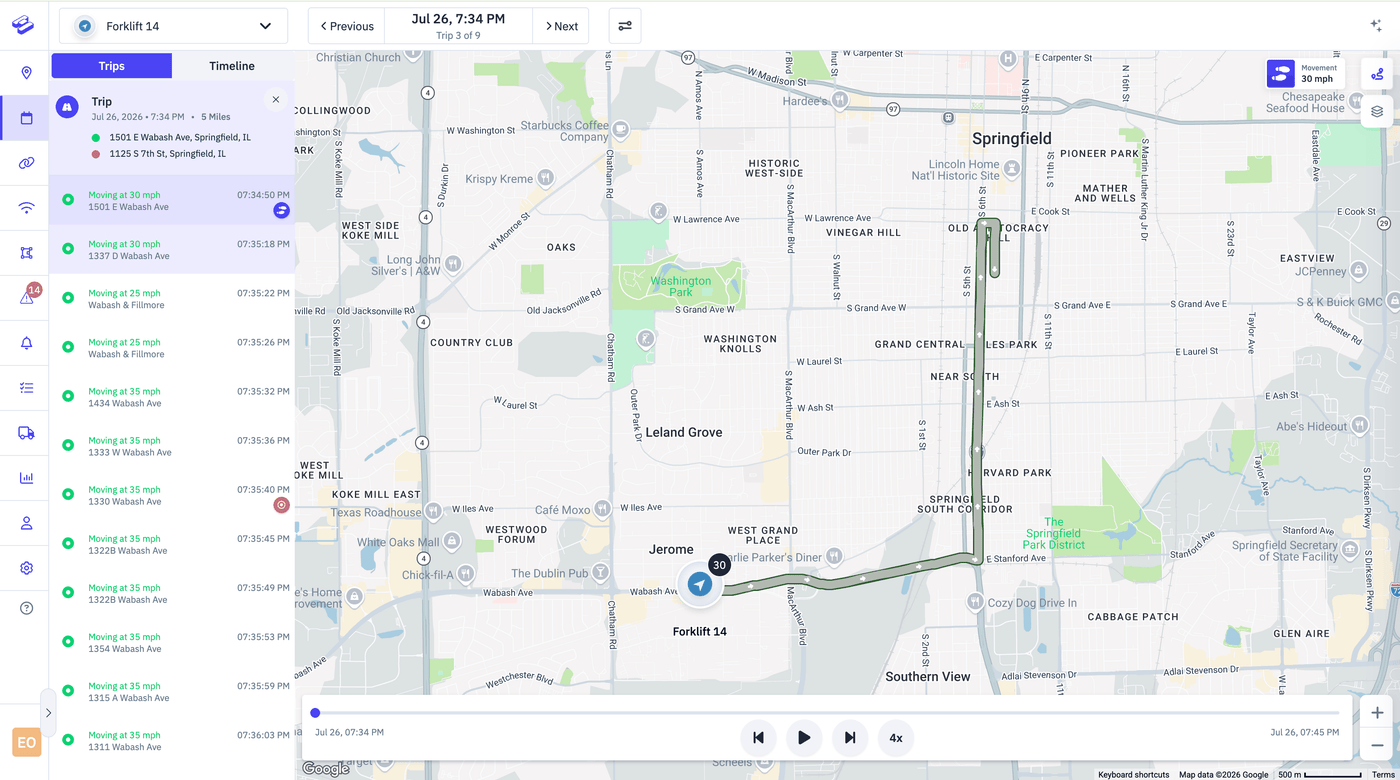The image size is (1400, 780).
Task: Open the filter sliders button in toolbar
Action: click(x=625, y=26)
